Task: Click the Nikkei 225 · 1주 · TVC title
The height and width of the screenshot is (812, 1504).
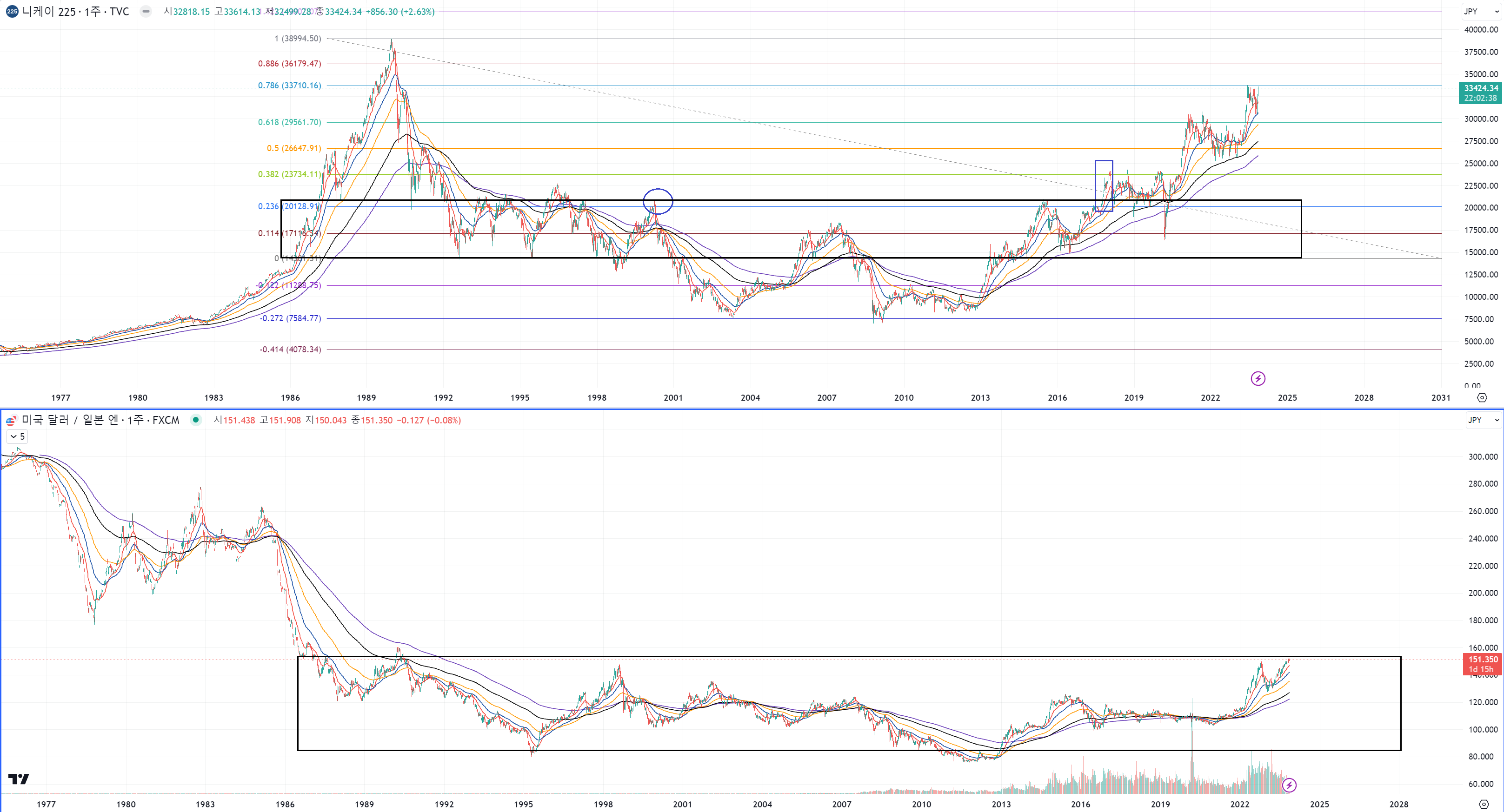Action: [76, 12]
